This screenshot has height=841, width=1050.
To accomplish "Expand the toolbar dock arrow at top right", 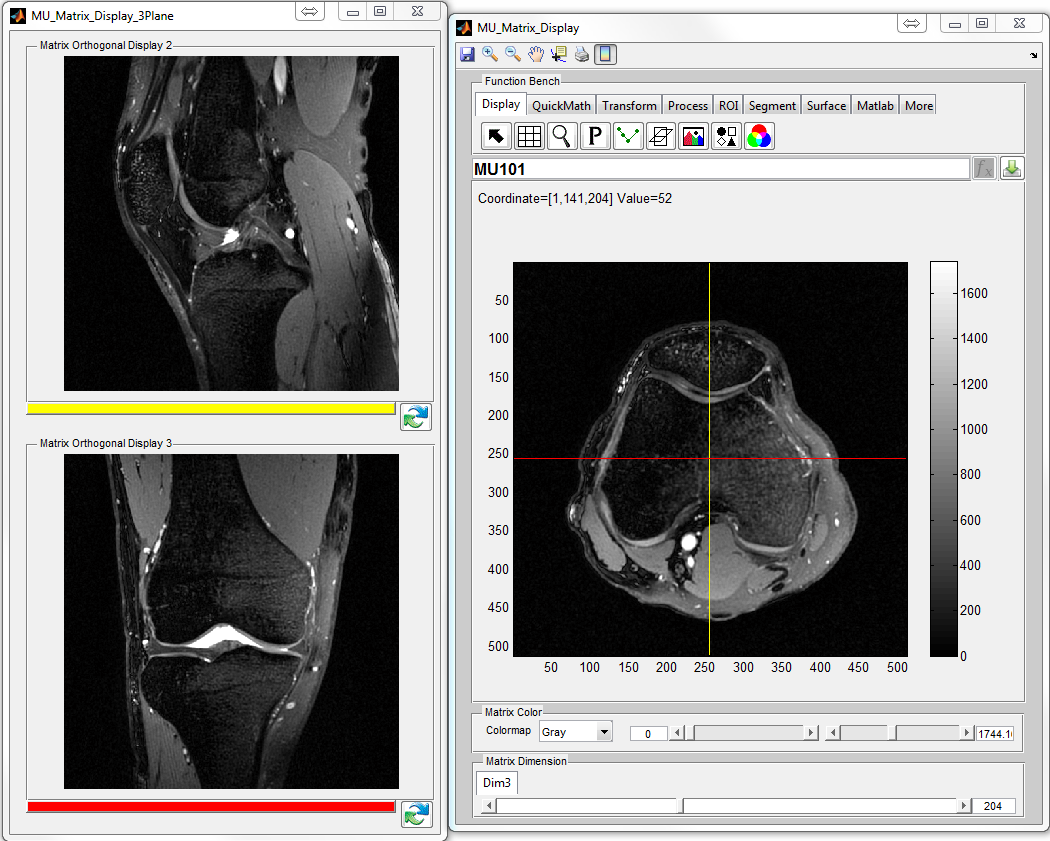I will 1033,55.
